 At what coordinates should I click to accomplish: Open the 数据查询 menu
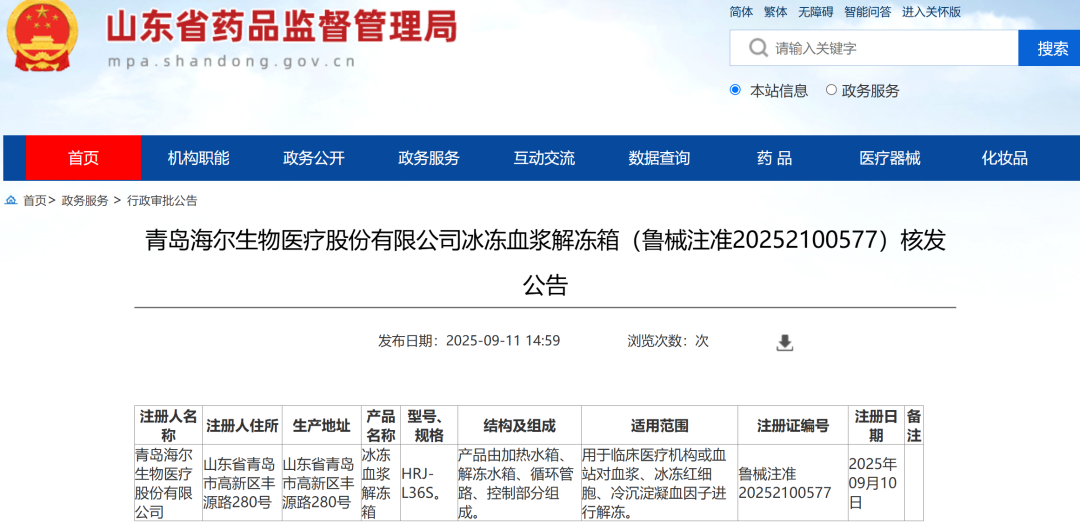(x=658, y=158)
